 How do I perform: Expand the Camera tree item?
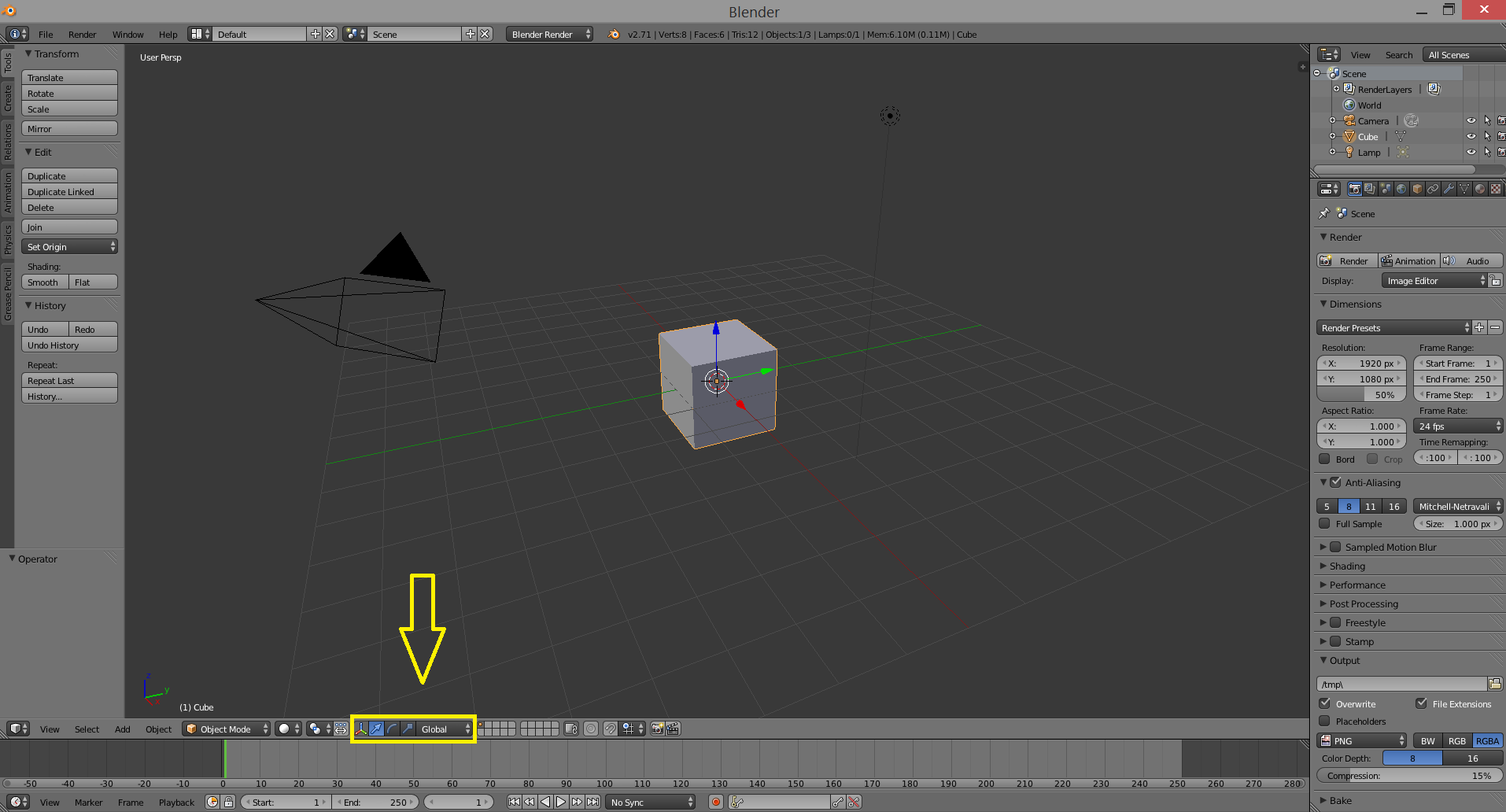coord(1332,120)
